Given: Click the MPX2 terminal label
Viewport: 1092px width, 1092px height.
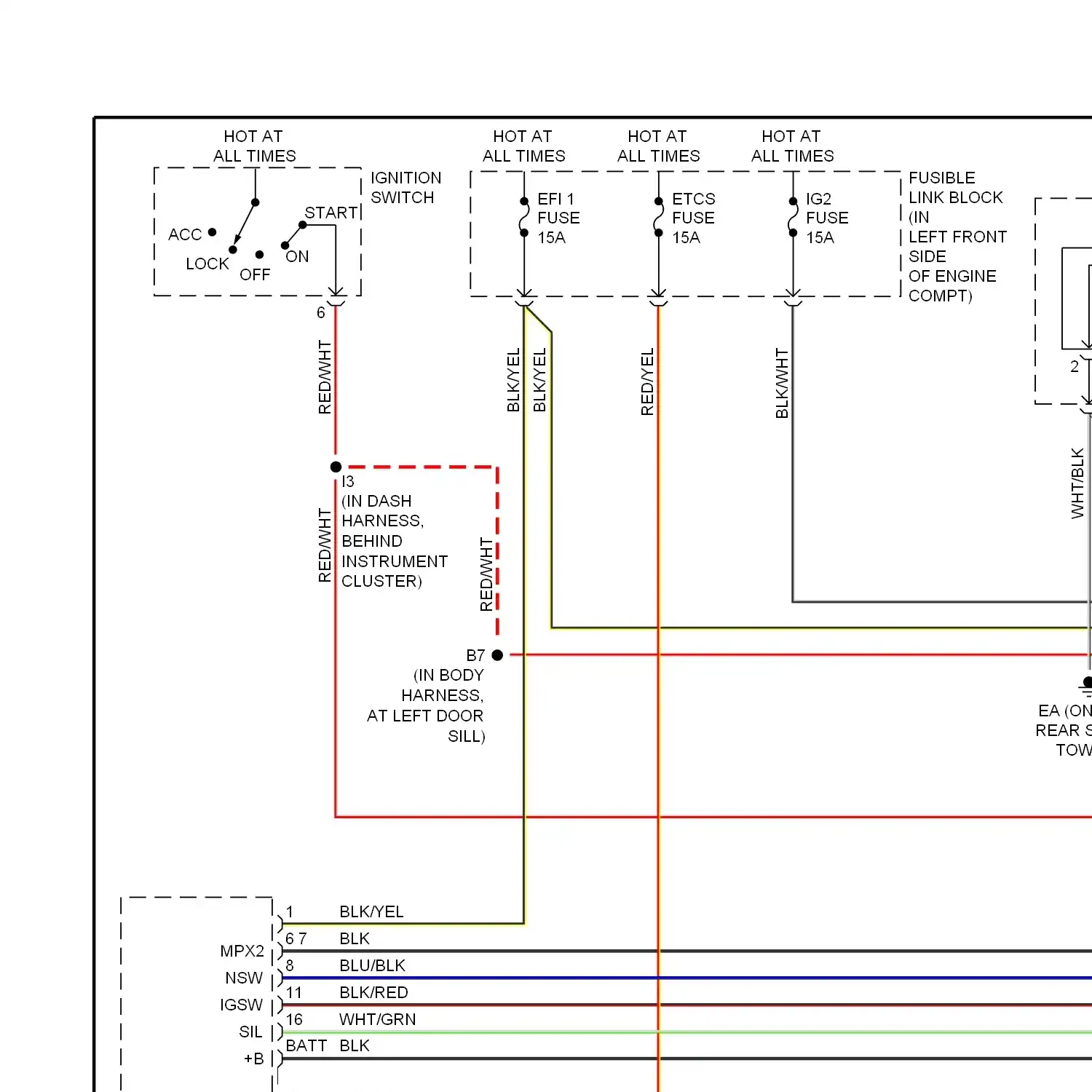Looking at the screenshot, I should point(242,951).
